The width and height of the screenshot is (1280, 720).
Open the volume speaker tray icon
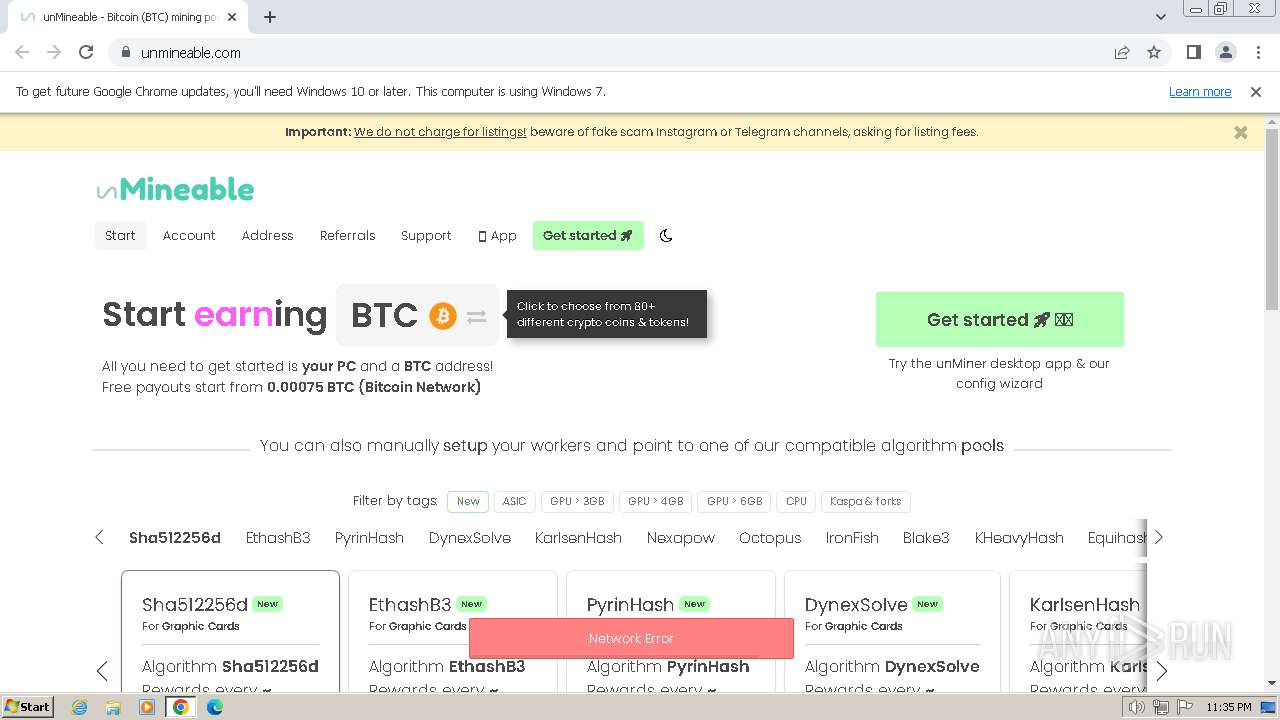click(1137, 707)
